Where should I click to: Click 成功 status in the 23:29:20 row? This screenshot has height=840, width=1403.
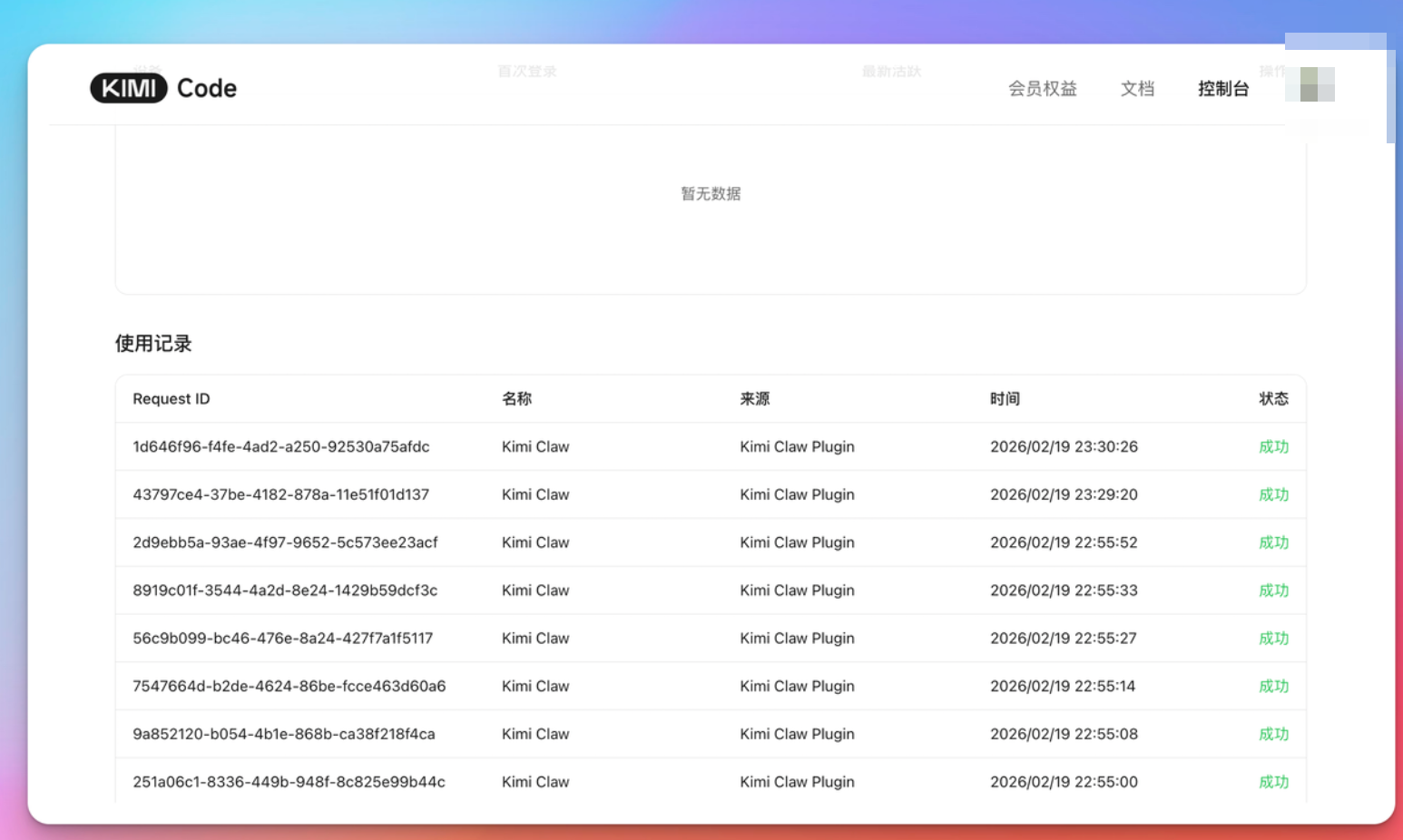click(1273, 494)
